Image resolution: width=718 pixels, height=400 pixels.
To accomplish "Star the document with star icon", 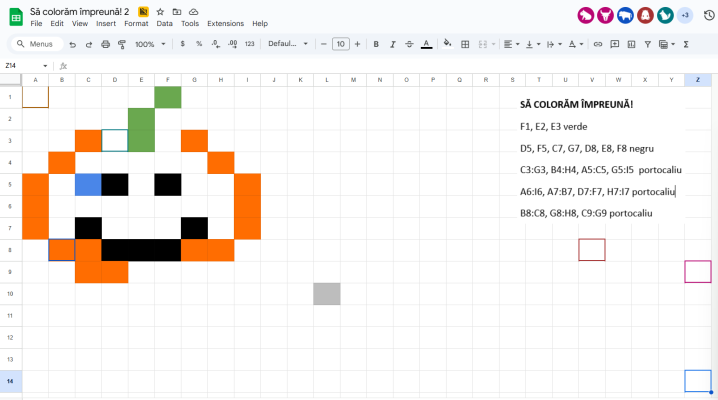I will click(x=160, y=11).
